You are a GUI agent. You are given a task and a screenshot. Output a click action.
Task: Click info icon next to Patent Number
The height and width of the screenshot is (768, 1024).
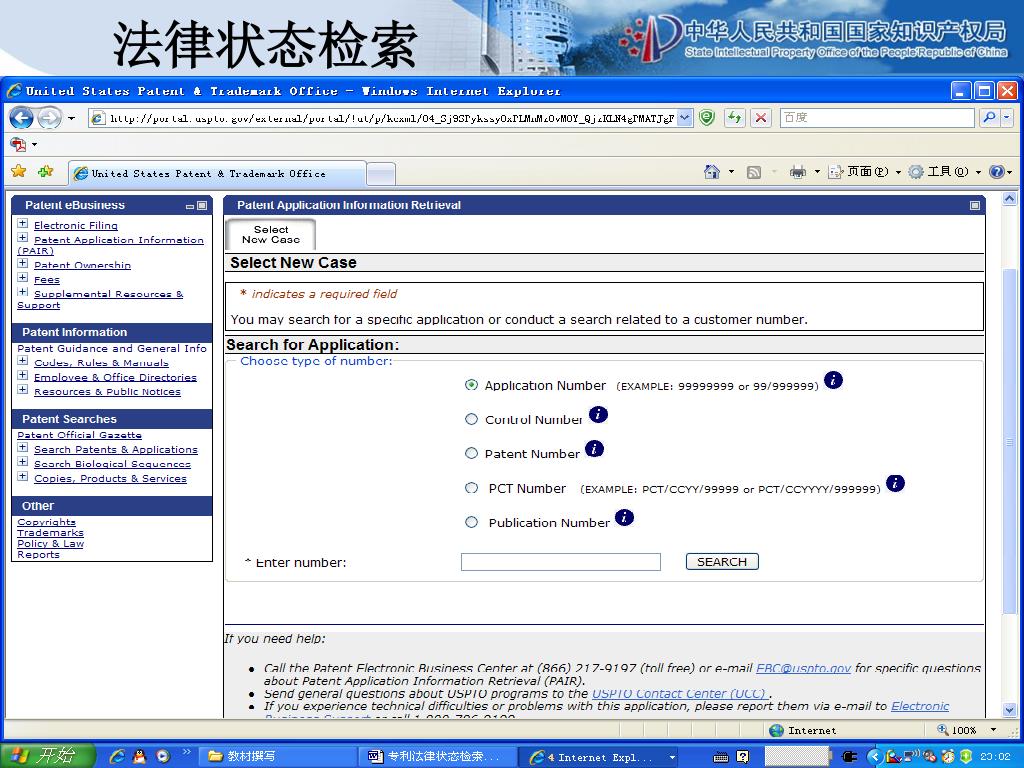[594, 449]
